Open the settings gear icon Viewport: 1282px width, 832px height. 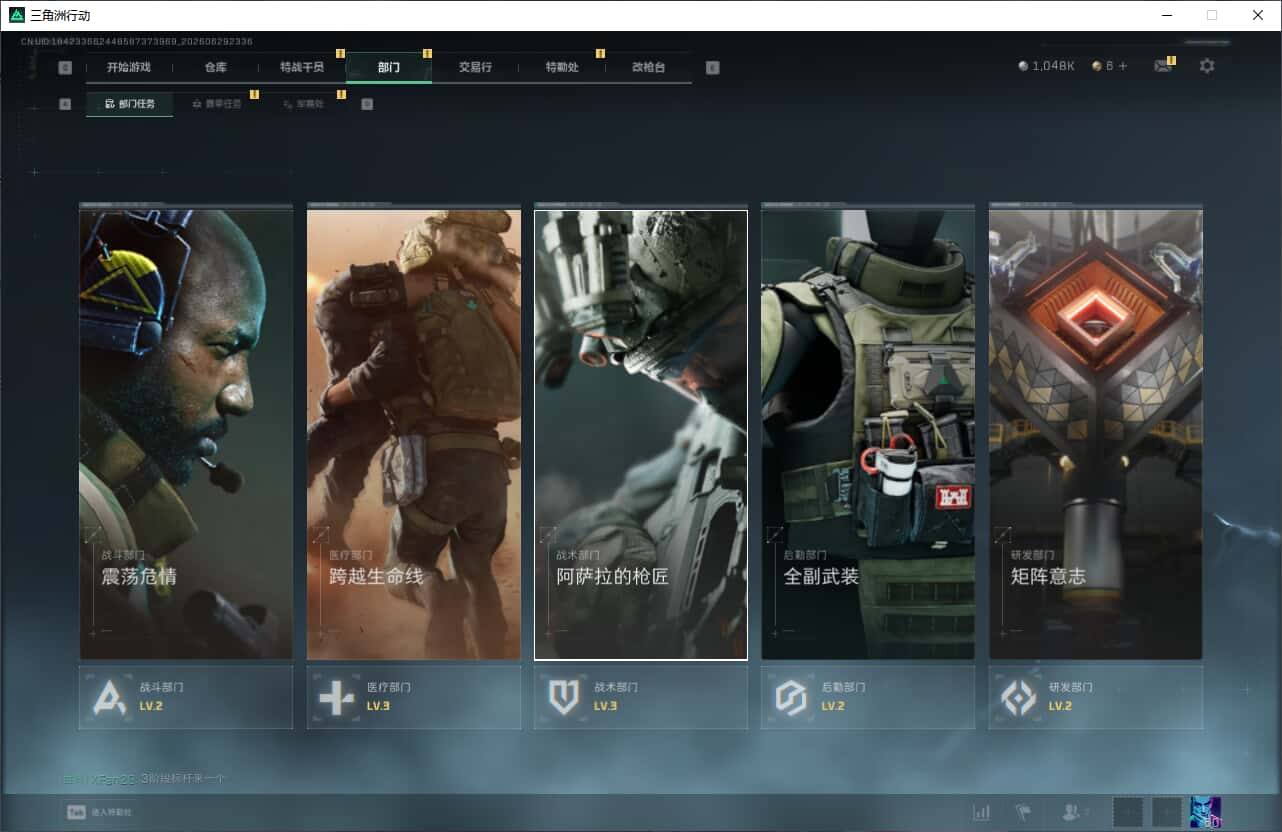coord(1207,66)
